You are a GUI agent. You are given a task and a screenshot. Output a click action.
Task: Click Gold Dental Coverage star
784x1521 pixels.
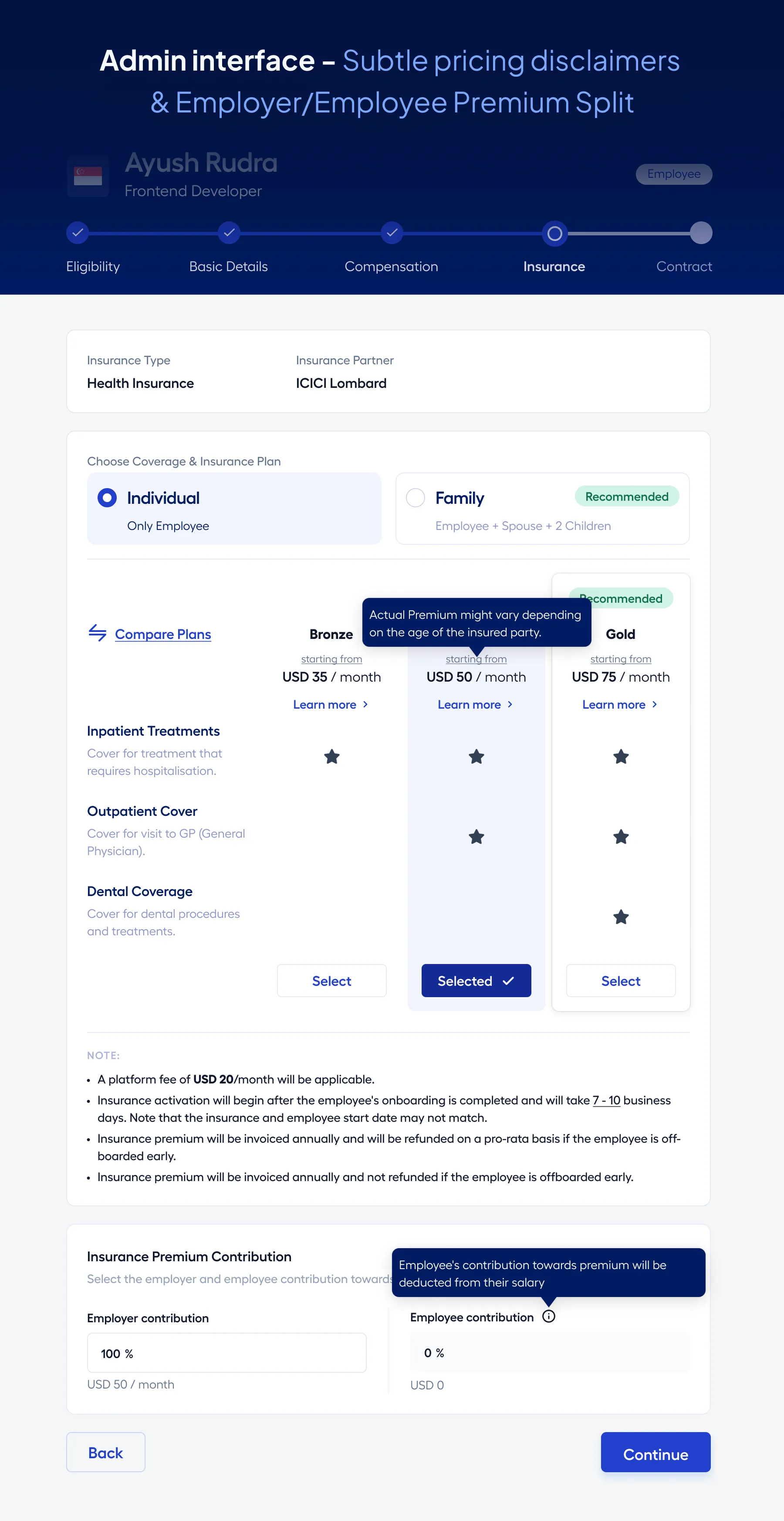621,917
